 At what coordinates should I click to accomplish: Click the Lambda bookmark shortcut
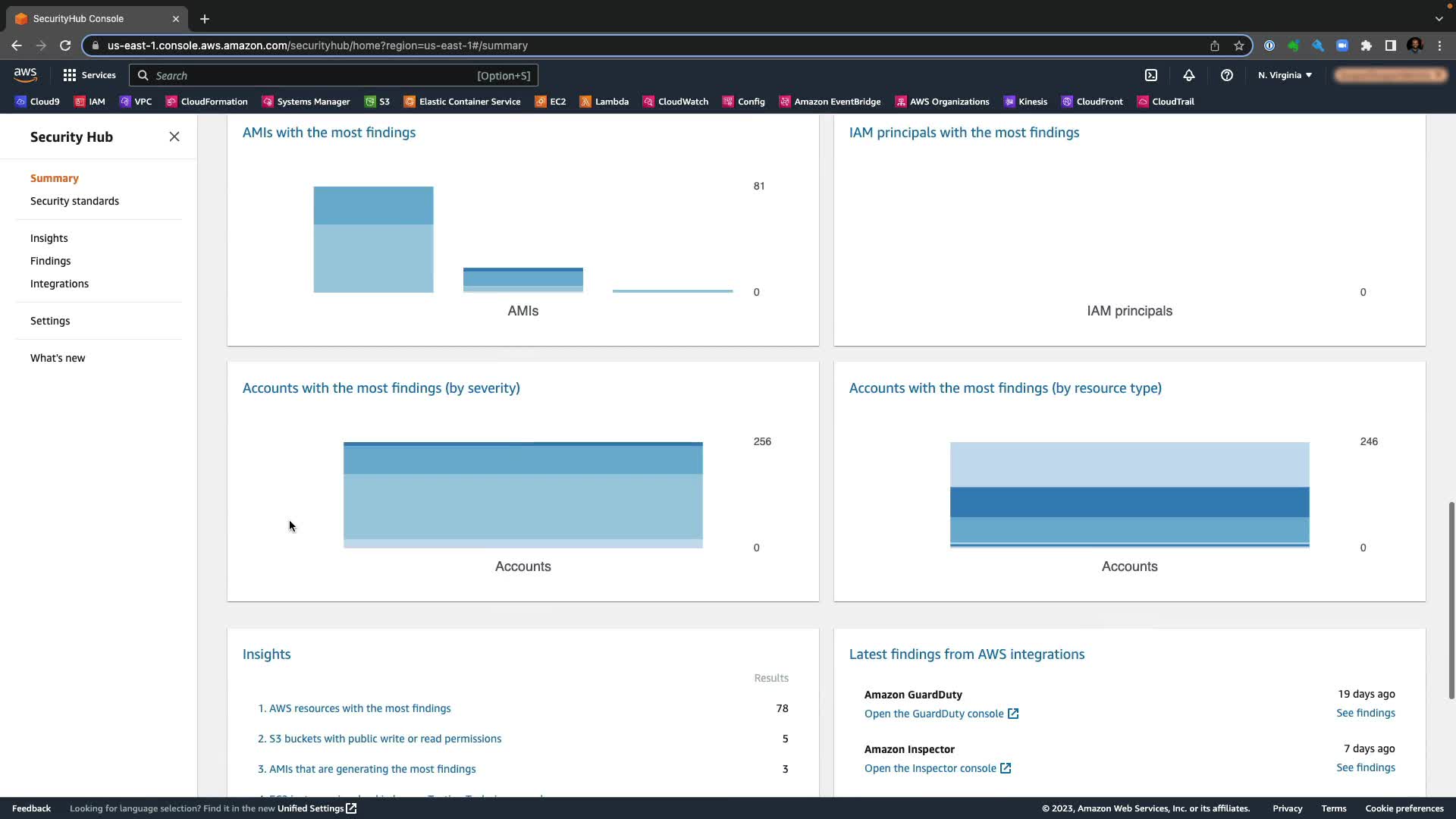[604, 102]
